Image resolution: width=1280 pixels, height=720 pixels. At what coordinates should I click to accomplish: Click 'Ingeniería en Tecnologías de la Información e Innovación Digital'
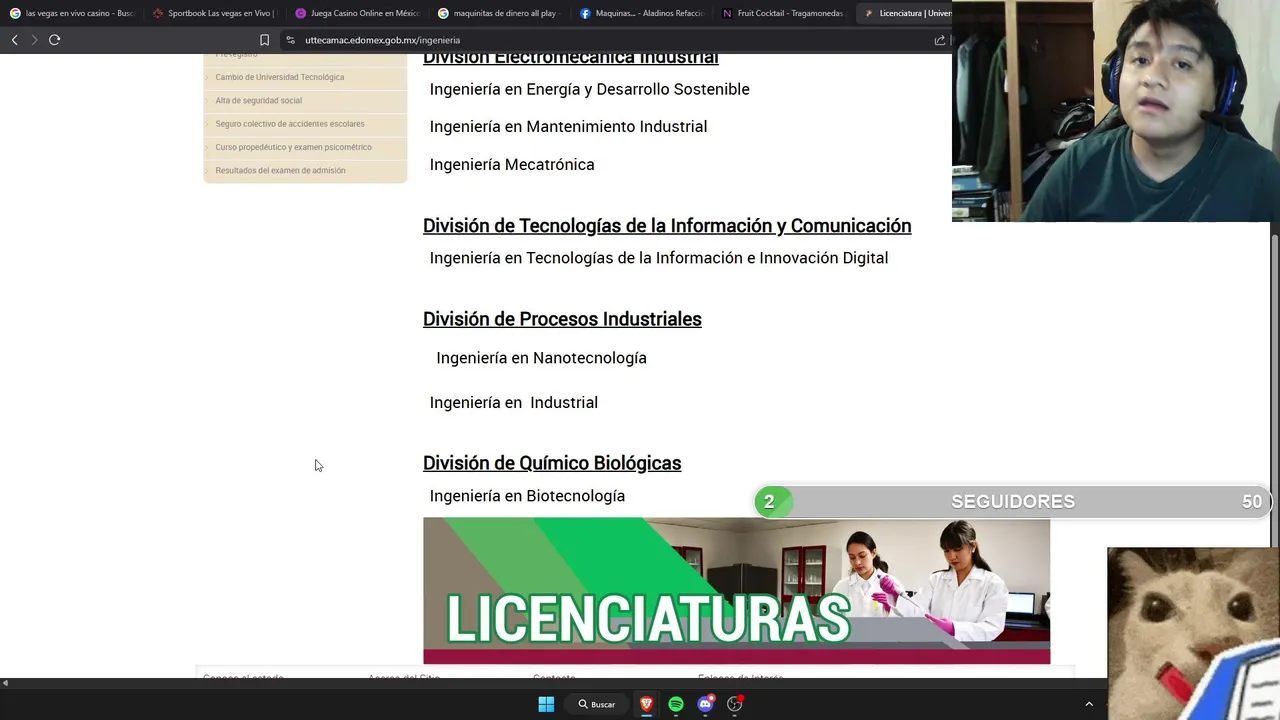coord(659,258)
